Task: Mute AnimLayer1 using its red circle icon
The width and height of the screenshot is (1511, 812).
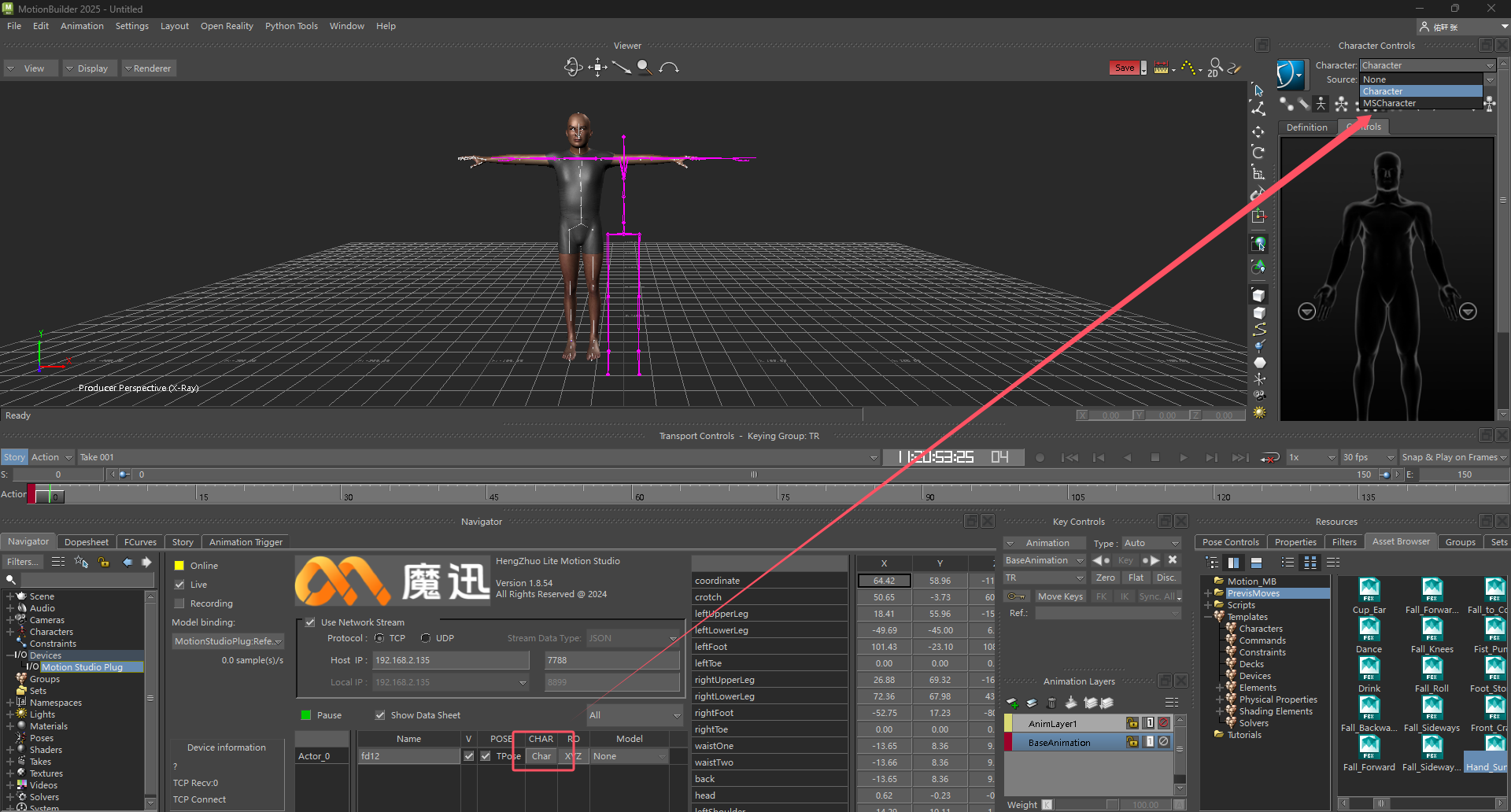Action: pyautogui.click(x=1164, y=723)
